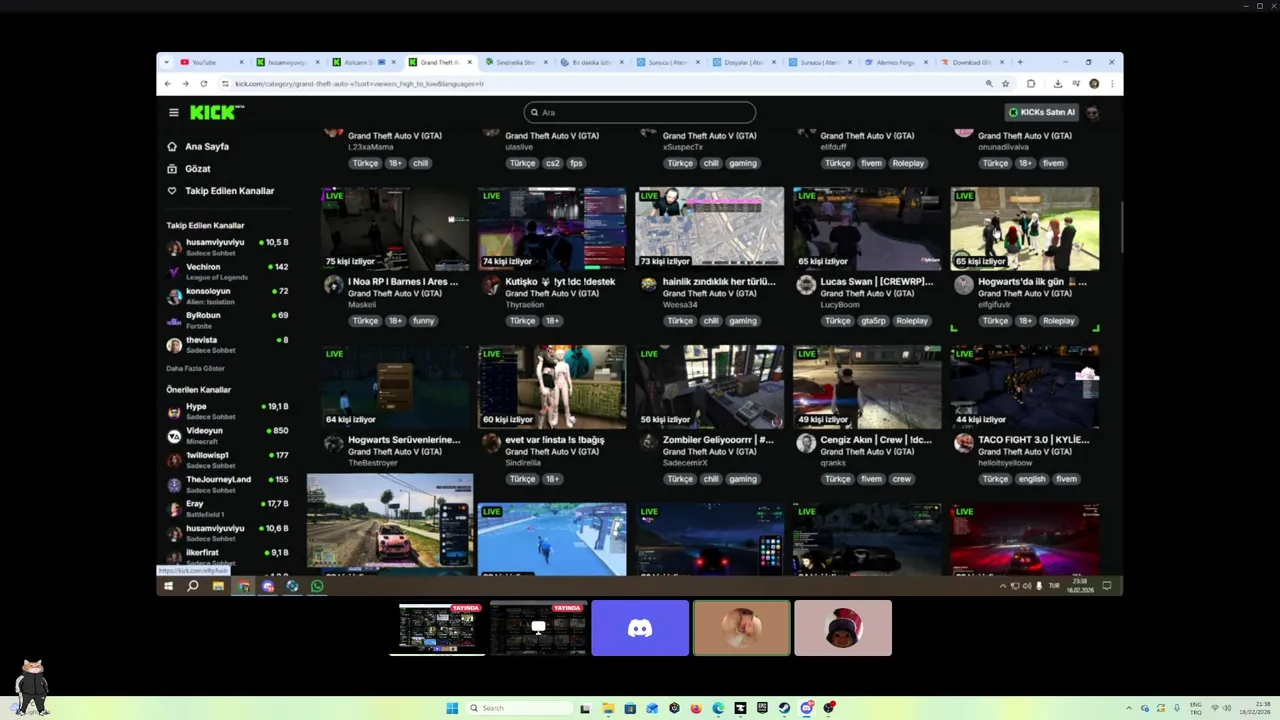The width and height of the screenshot is (1280, 720).
Task: Open the Kick user avatar menu
Action: point(1093,113)
